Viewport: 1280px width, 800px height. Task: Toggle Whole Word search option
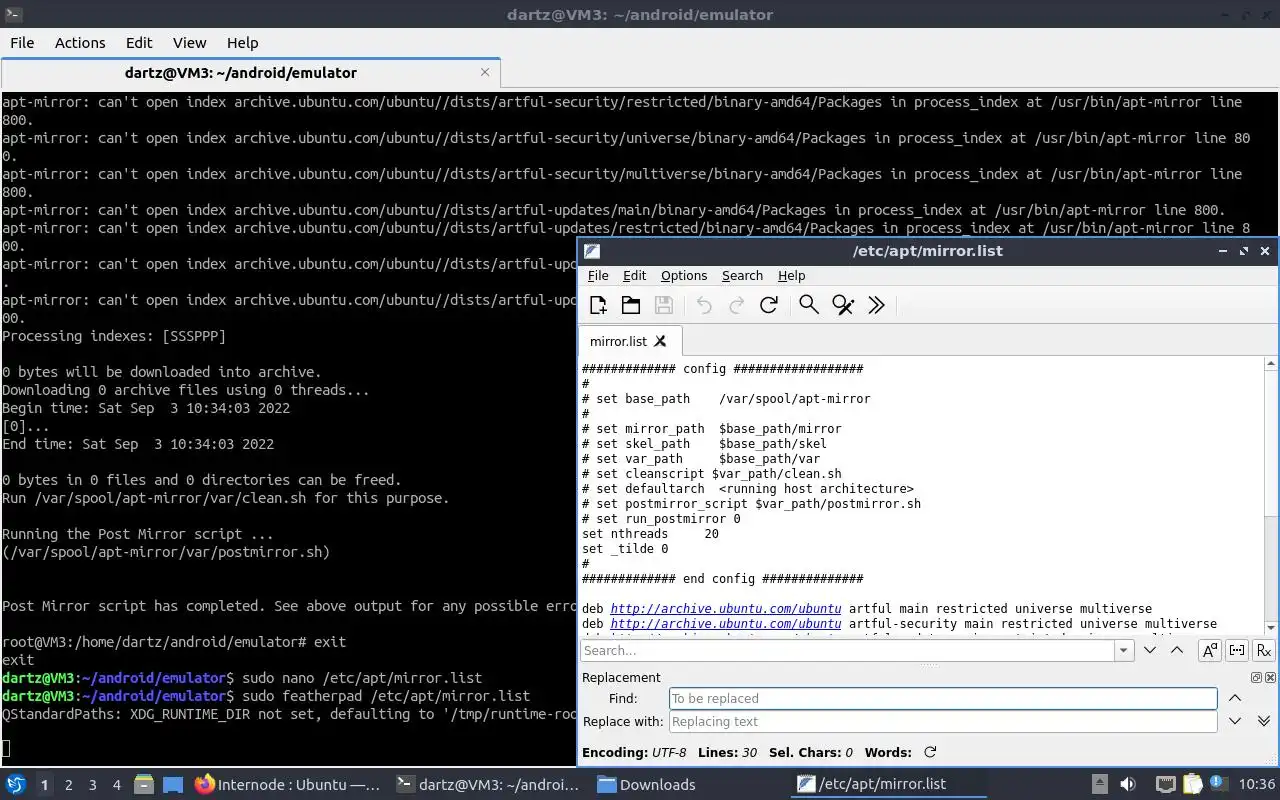(1237, 650)
